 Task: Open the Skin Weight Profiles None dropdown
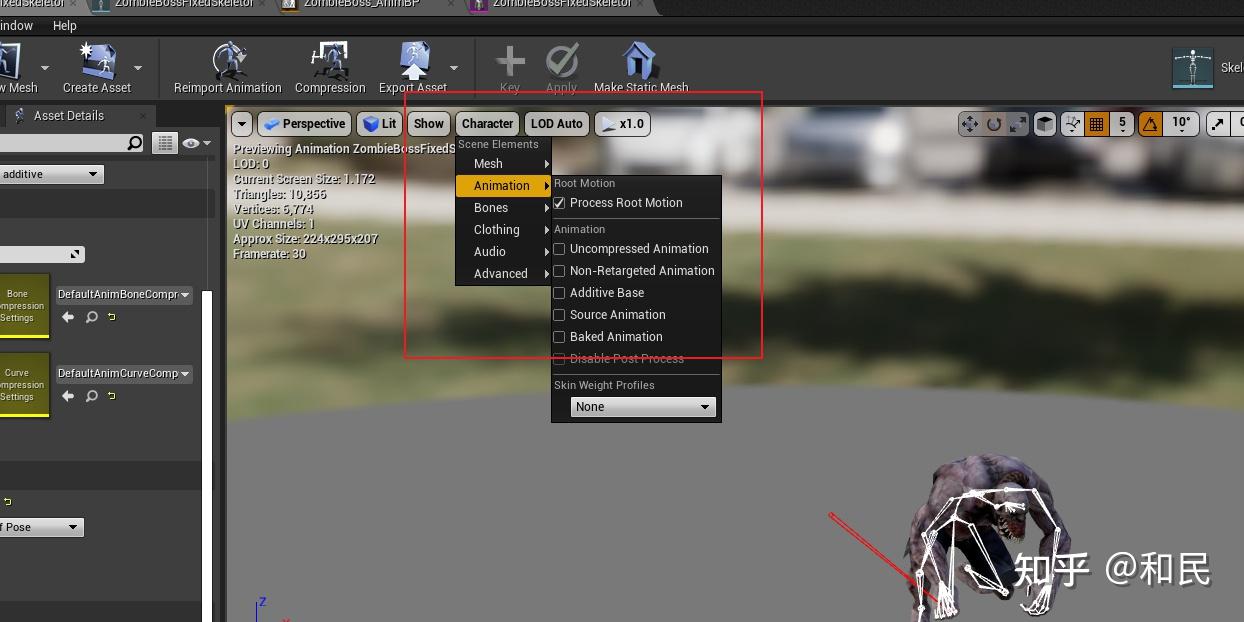tap(643, 406)
